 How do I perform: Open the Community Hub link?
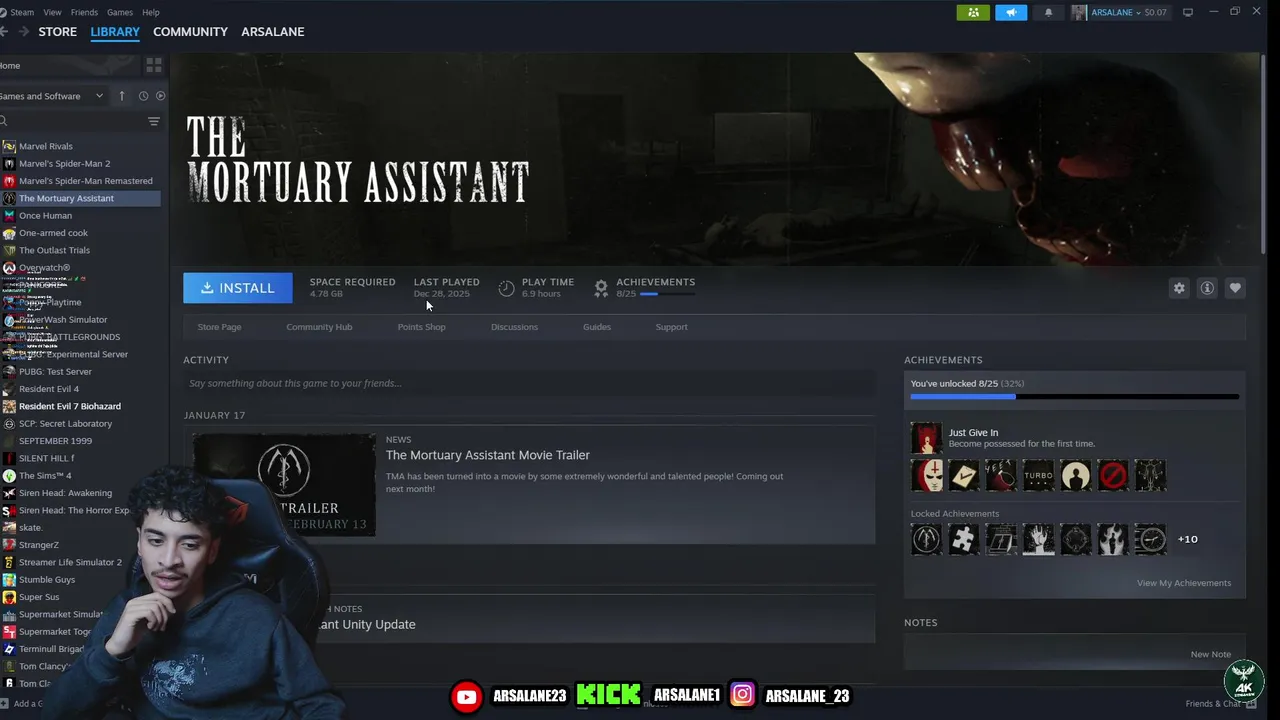pos(319,327)
